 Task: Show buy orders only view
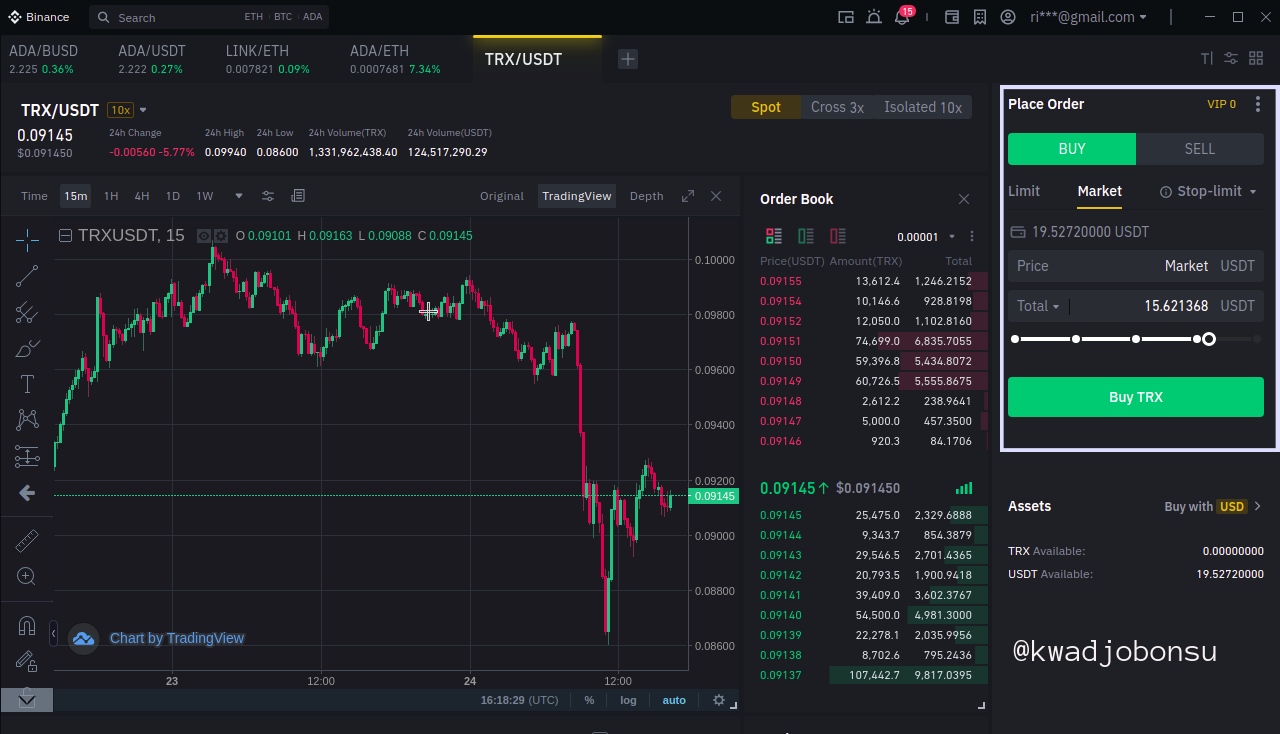point(806,236)
